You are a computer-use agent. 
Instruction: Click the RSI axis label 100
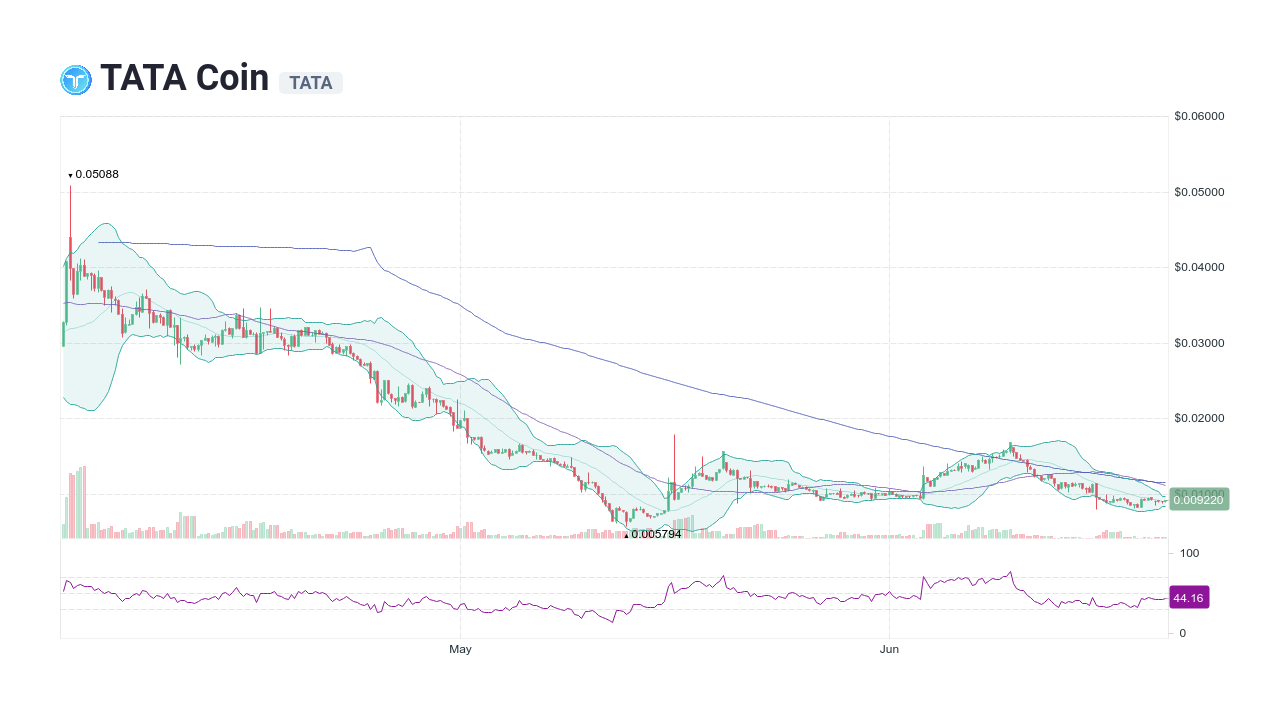1190,553
